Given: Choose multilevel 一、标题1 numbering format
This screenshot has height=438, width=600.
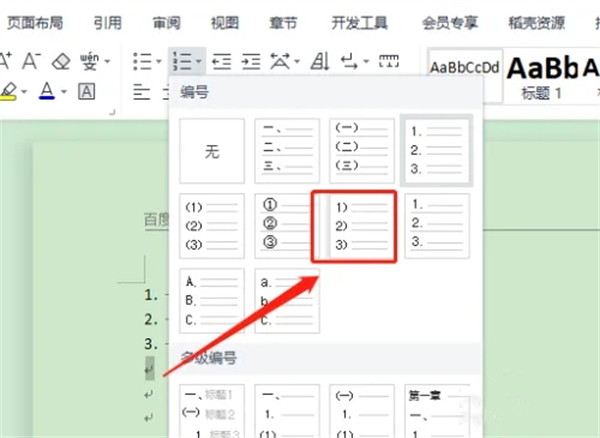Looking at the screenshot, I should pos(212,411).
